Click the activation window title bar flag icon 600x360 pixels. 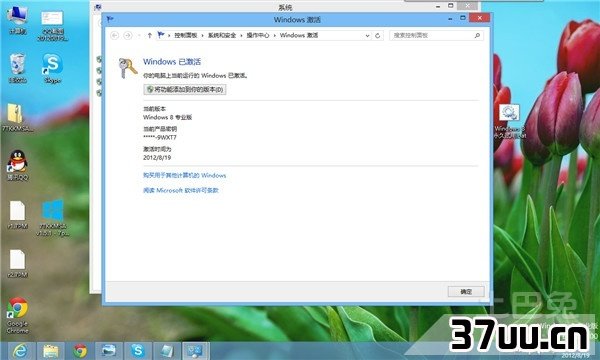click(x=110, y=19)
